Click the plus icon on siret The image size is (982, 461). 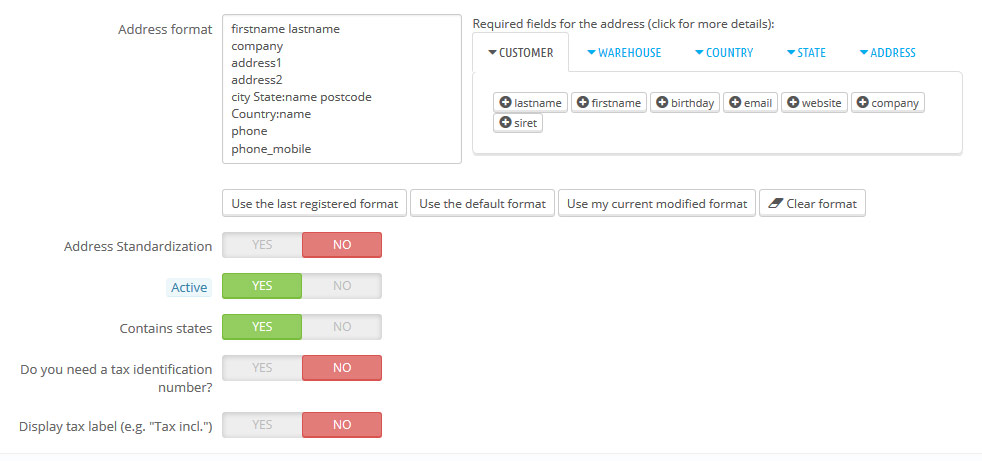(505, 123)
